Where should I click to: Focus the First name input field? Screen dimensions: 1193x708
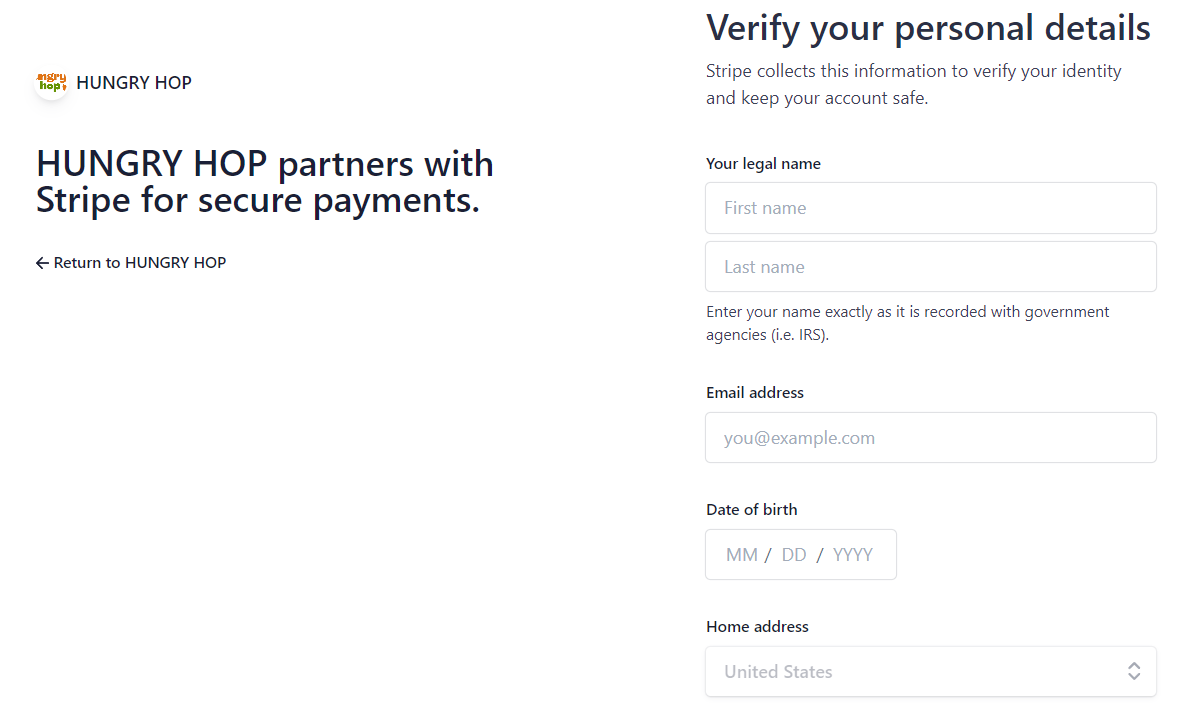pos(930,208)
